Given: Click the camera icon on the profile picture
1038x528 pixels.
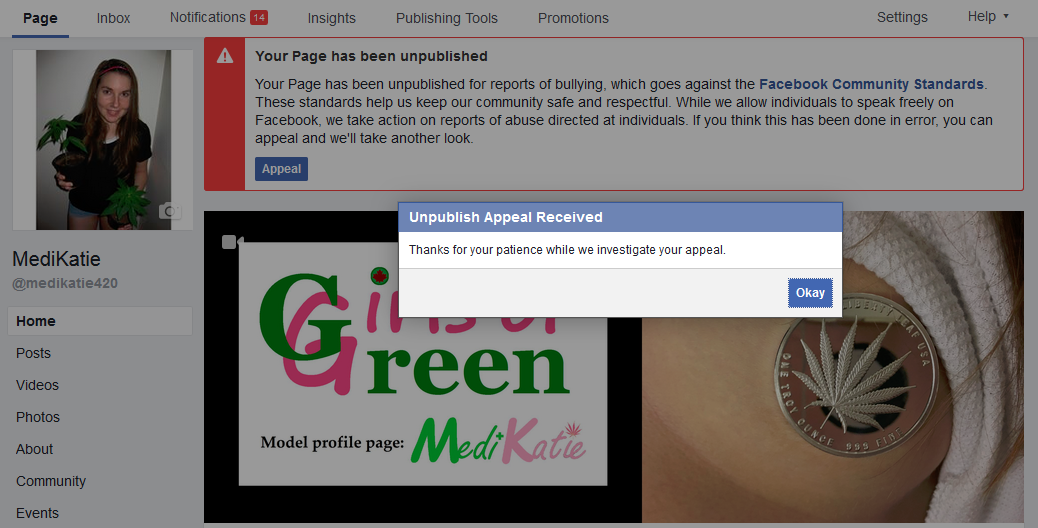Looking at the screenshot, I should pos(170,210).
